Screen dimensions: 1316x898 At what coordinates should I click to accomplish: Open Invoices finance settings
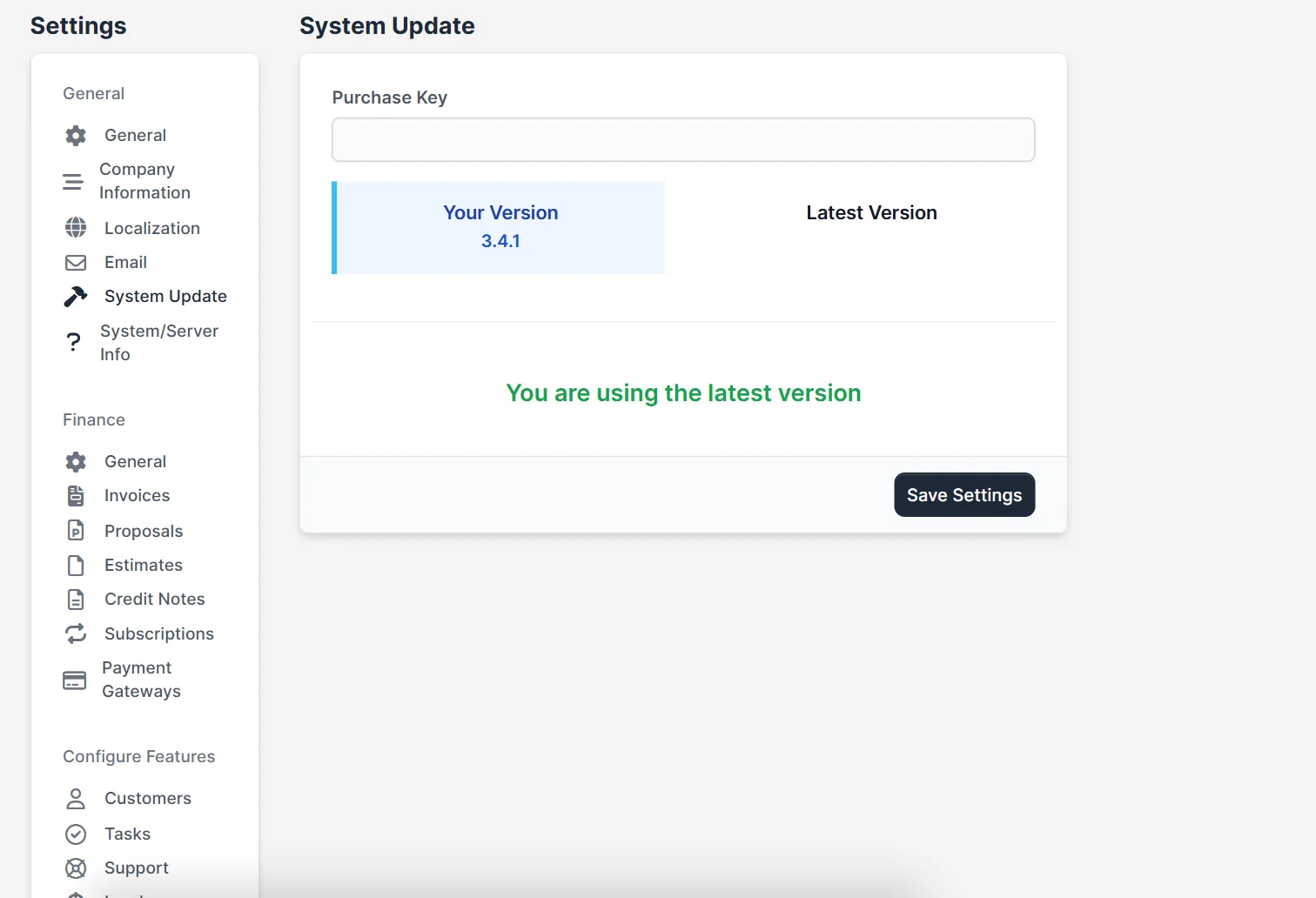pos(137,495)
